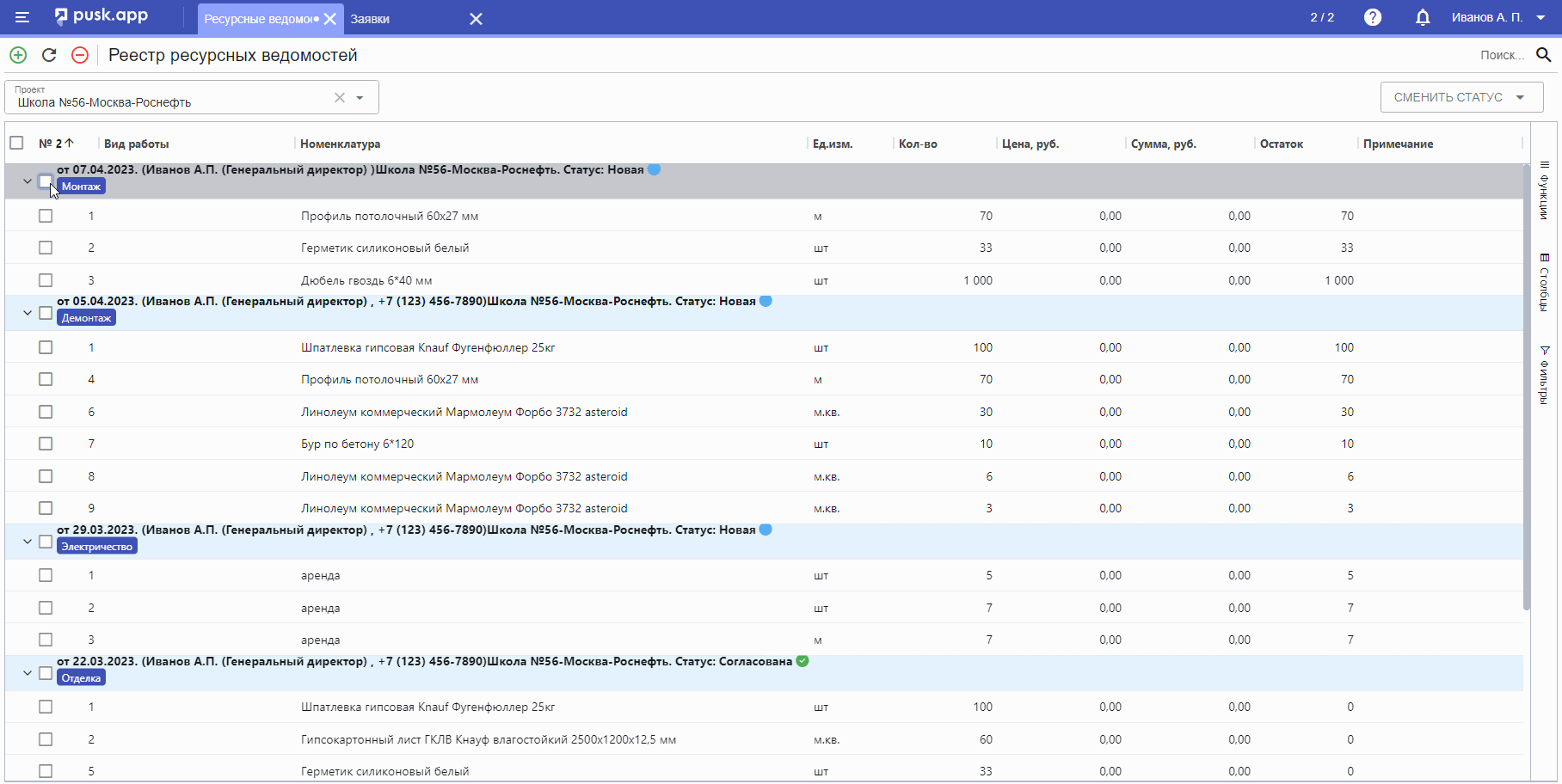The height and width of the screenshot is (784, 1562).
Task: Click the pusk.app logo
Action: coord(101,16)
